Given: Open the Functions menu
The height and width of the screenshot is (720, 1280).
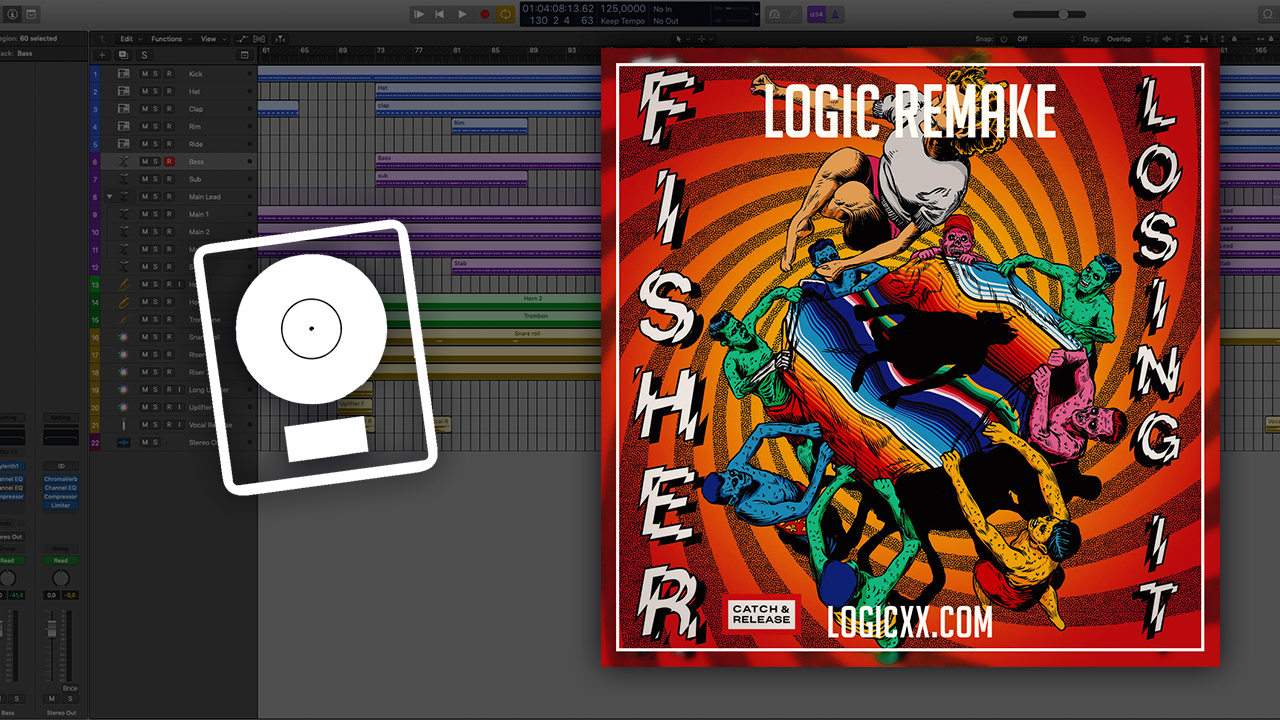Looking at the screenshot, I should (x=170, y=39).
